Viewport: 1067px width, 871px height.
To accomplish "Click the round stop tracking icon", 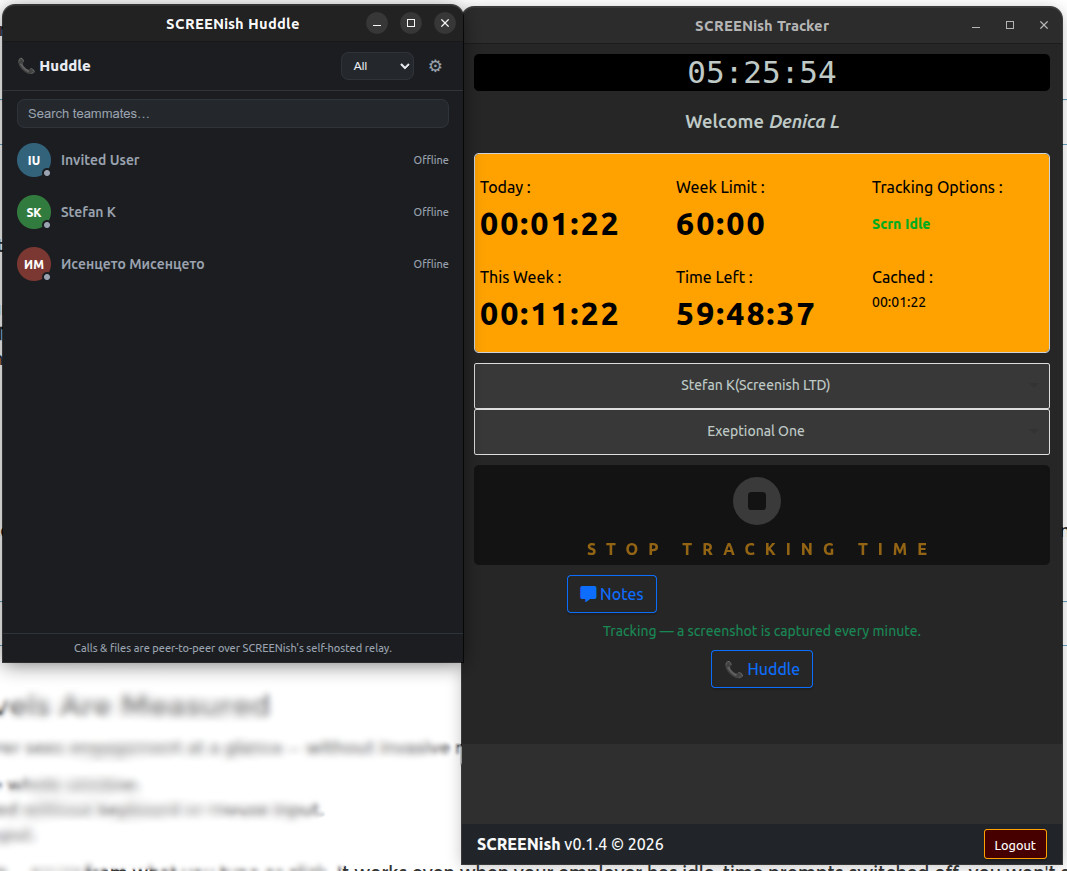I will pyautogui.click(x=757, y=501).
